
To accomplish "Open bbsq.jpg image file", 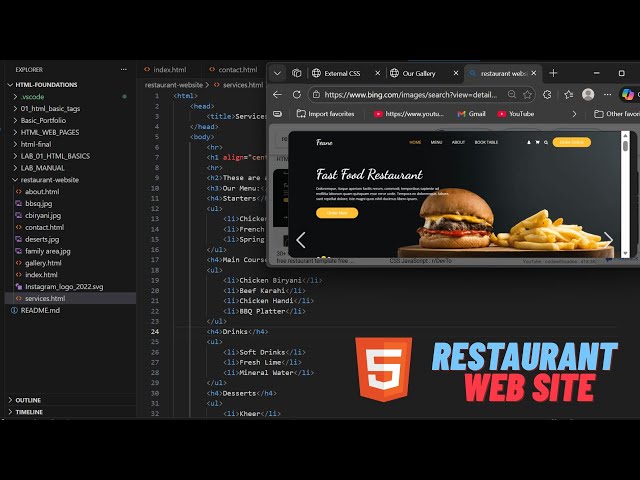I will [x=38, y=203].
